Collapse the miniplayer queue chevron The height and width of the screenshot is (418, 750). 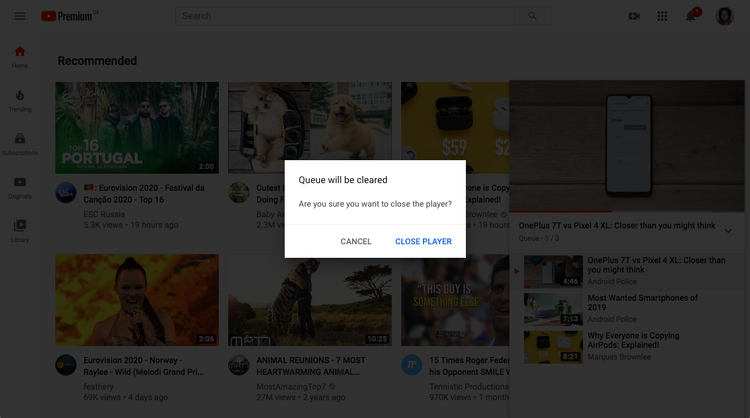pos(728,231)
